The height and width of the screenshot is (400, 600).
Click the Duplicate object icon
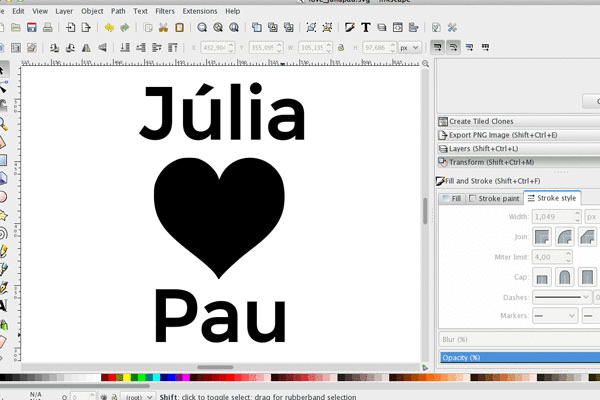click(257, 28)
